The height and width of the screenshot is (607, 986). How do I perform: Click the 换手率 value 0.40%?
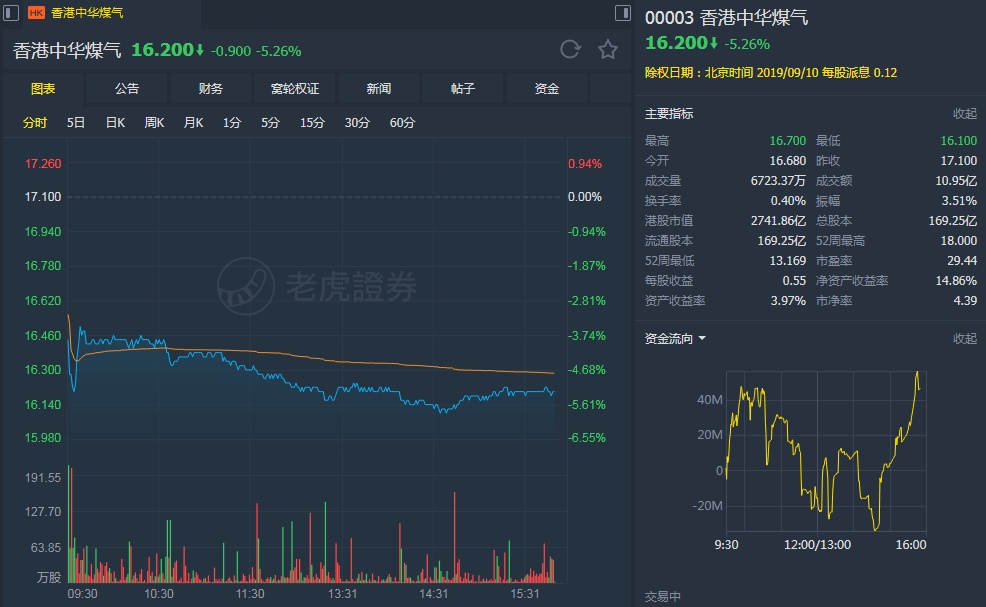pos(788,201)
